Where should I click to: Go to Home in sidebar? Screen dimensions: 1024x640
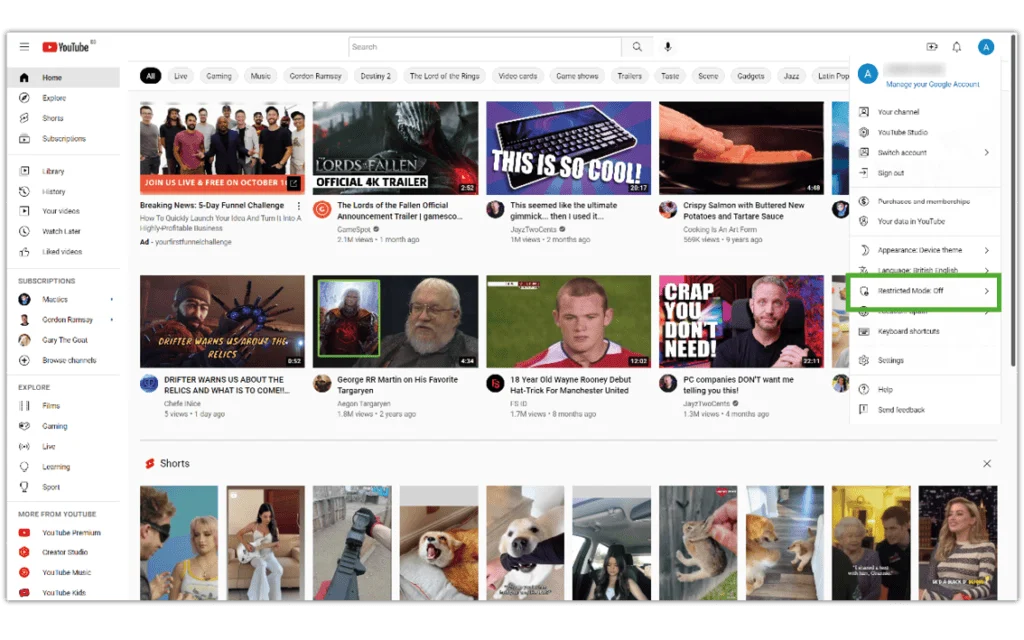pos(64,78)
